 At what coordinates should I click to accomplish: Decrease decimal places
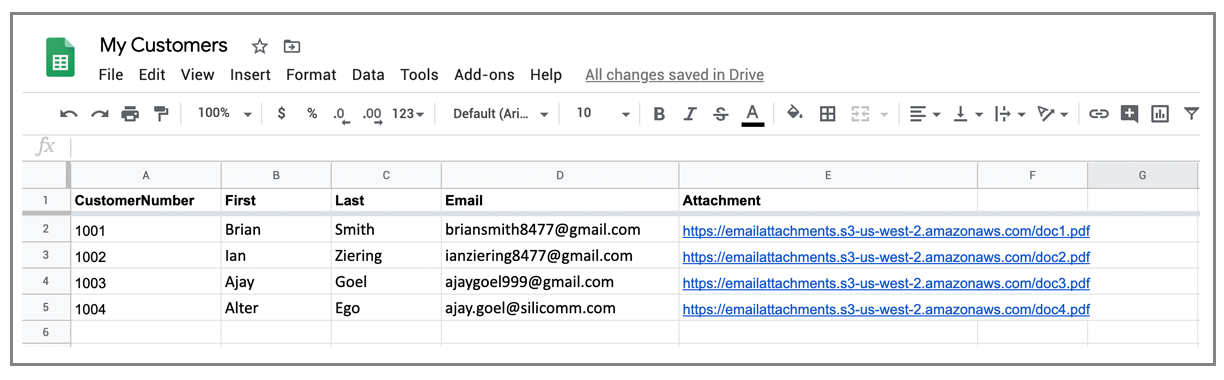point(341,115)
